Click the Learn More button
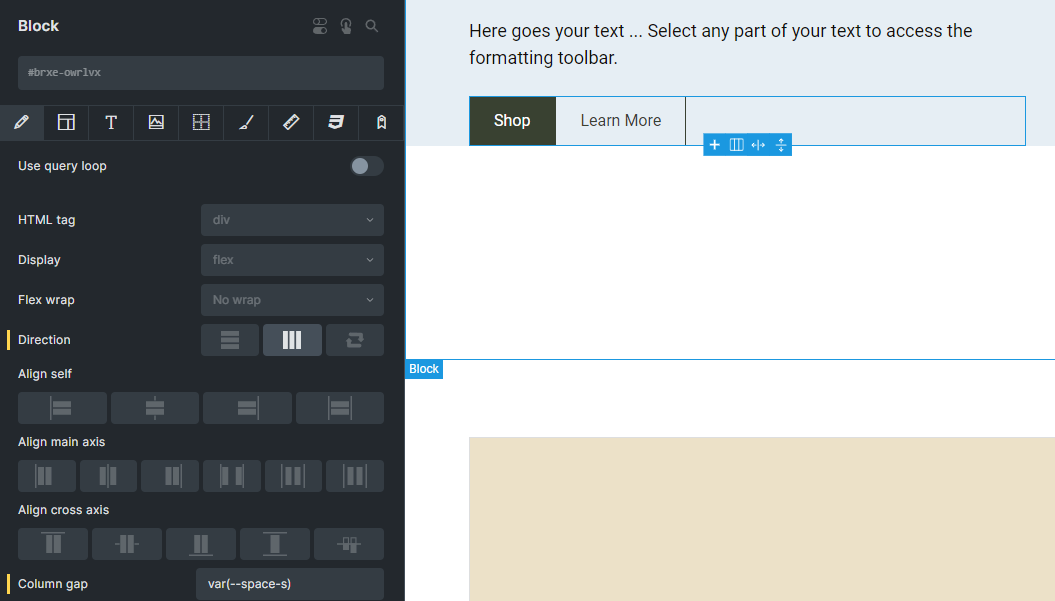Image resolution: width=1055 pixels, height=601 pixels. click(x=621, y=120)
